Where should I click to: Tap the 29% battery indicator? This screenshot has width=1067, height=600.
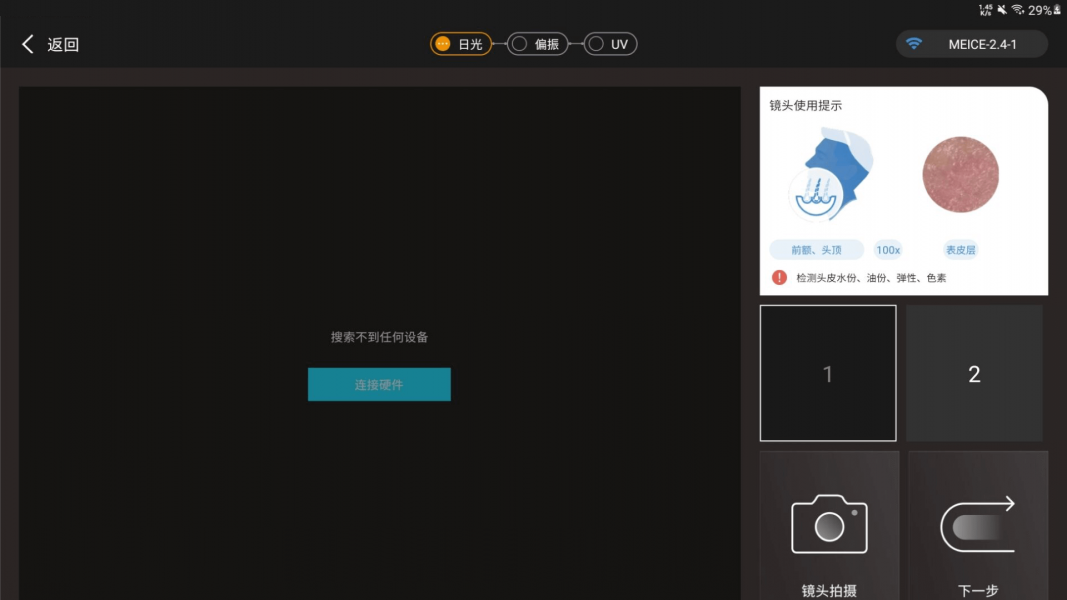tap(1045, 10)
